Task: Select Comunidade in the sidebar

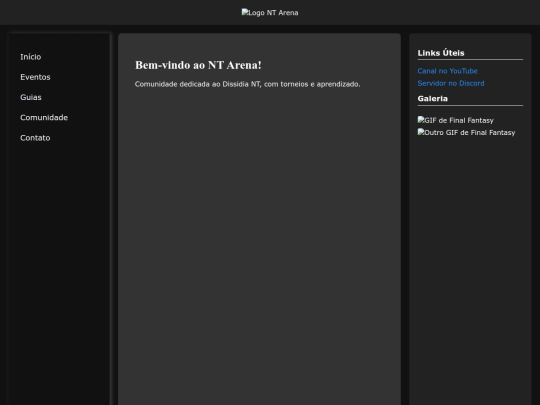Action: [x=44, y=118]
